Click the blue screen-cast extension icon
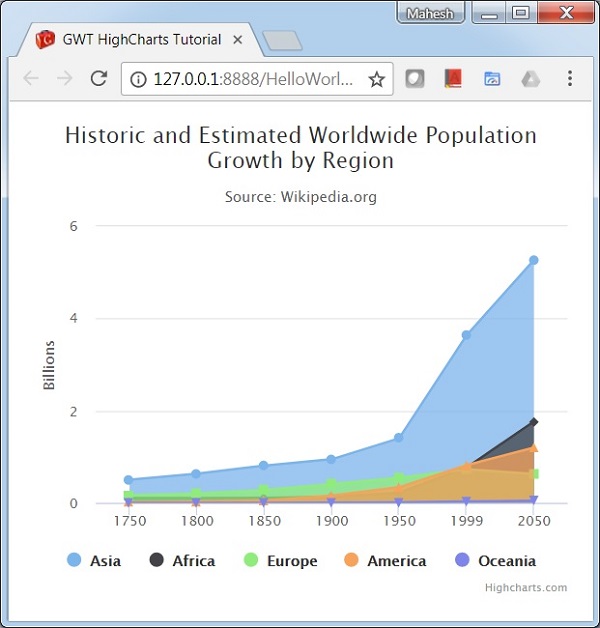 [492, 79]
